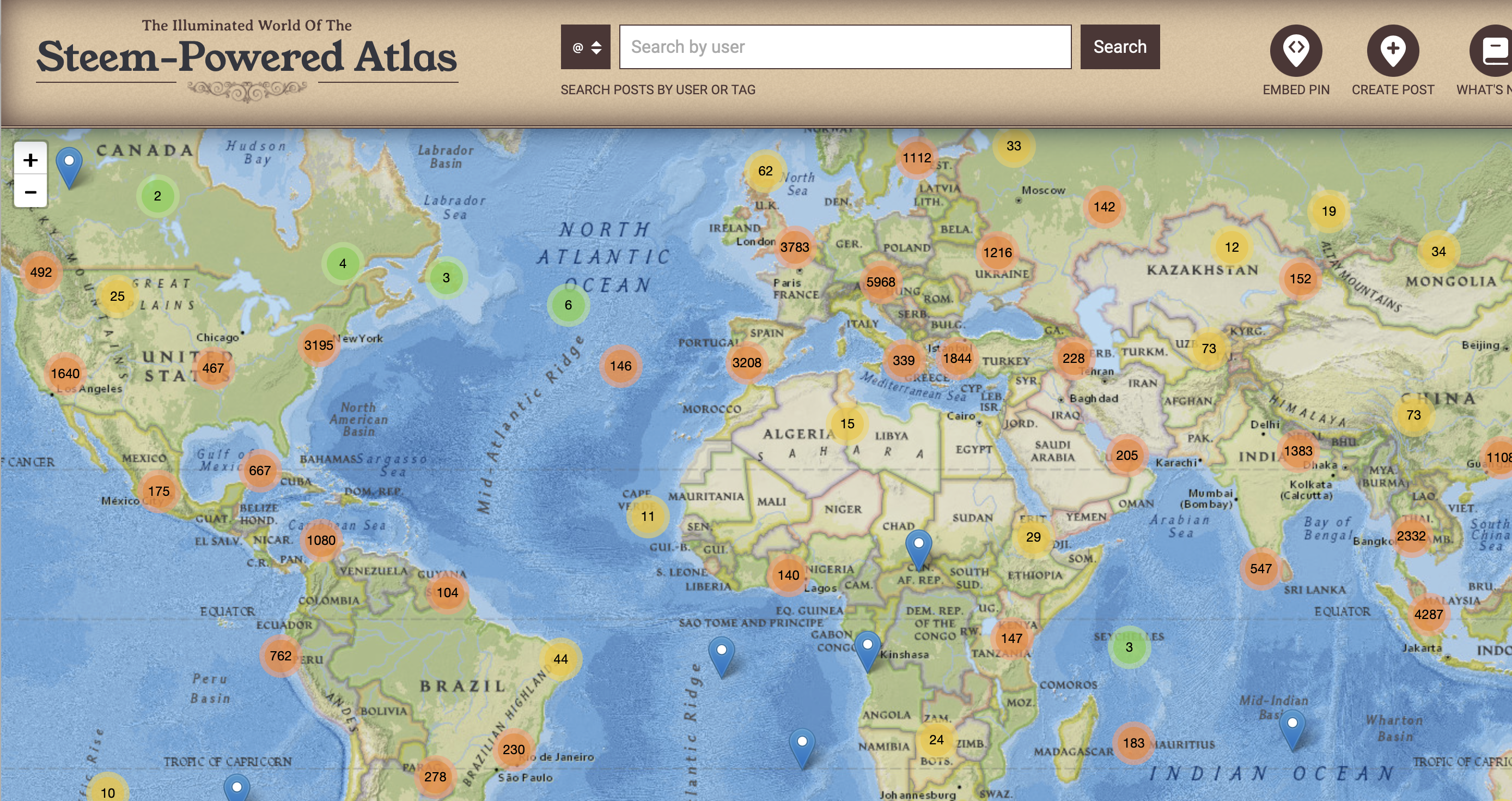Open the 11 cluster near Cape Verde

pyautogui.click(x=648, y=517)
